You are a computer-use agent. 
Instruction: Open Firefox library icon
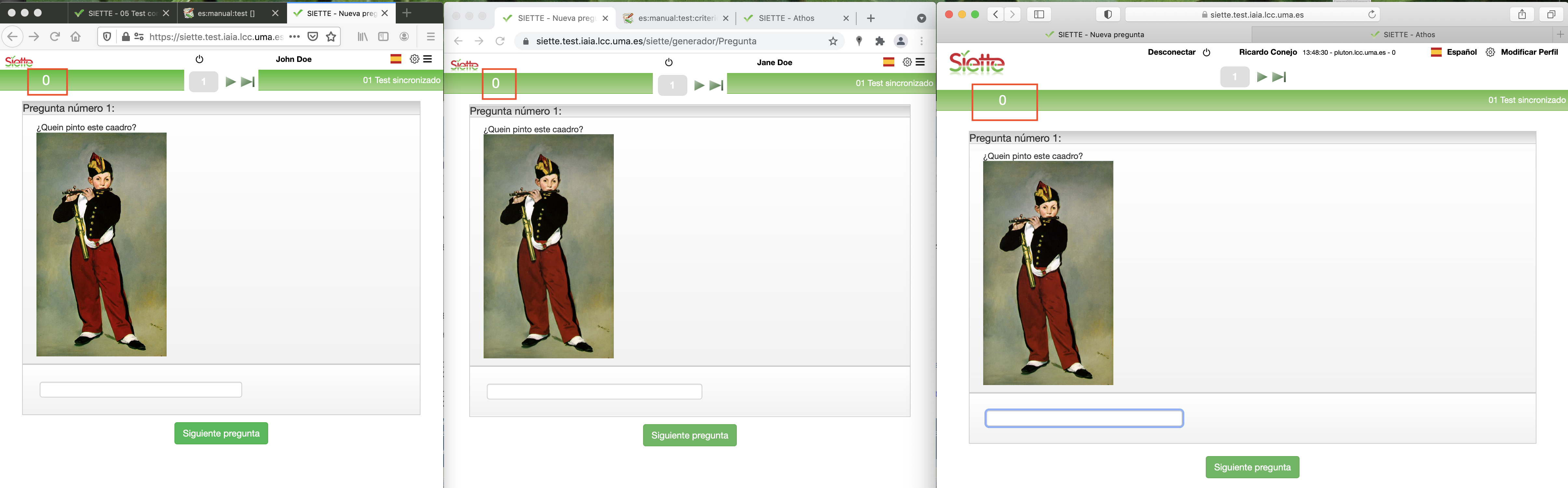[x=363, y=36]
